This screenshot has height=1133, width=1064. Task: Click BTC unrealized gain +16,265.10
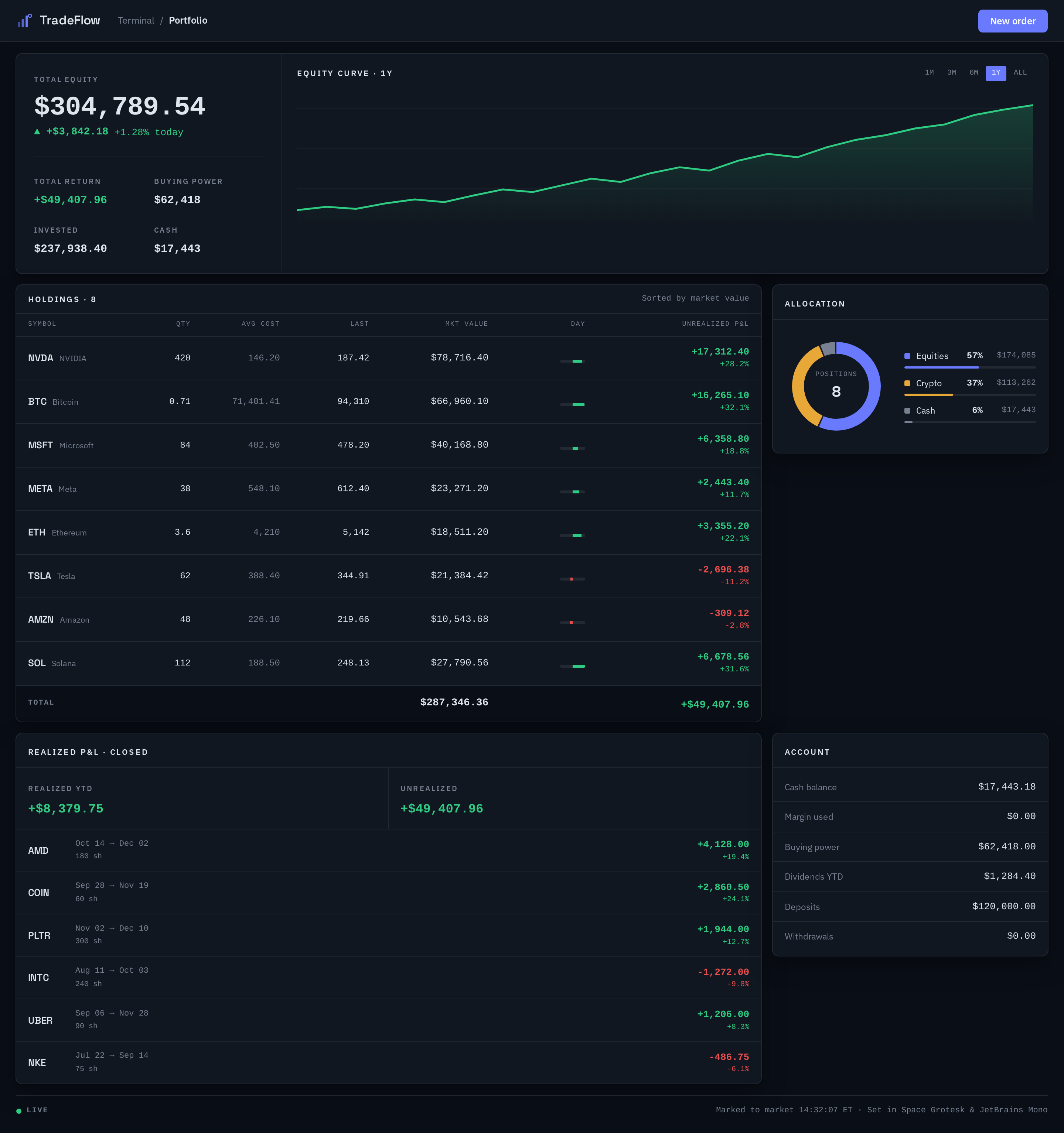click(x=720, y=396)
